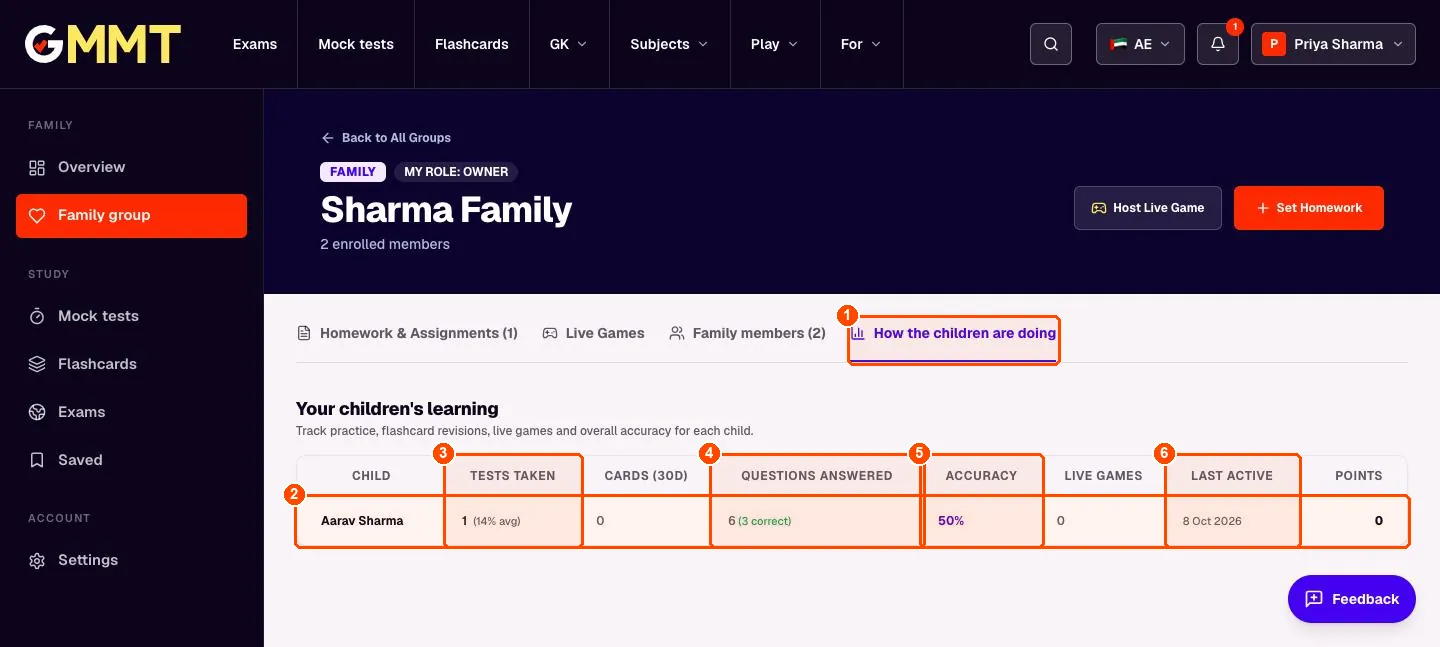Click the UAE flag icon
1440x647 pixels.
click(1118, 44)
